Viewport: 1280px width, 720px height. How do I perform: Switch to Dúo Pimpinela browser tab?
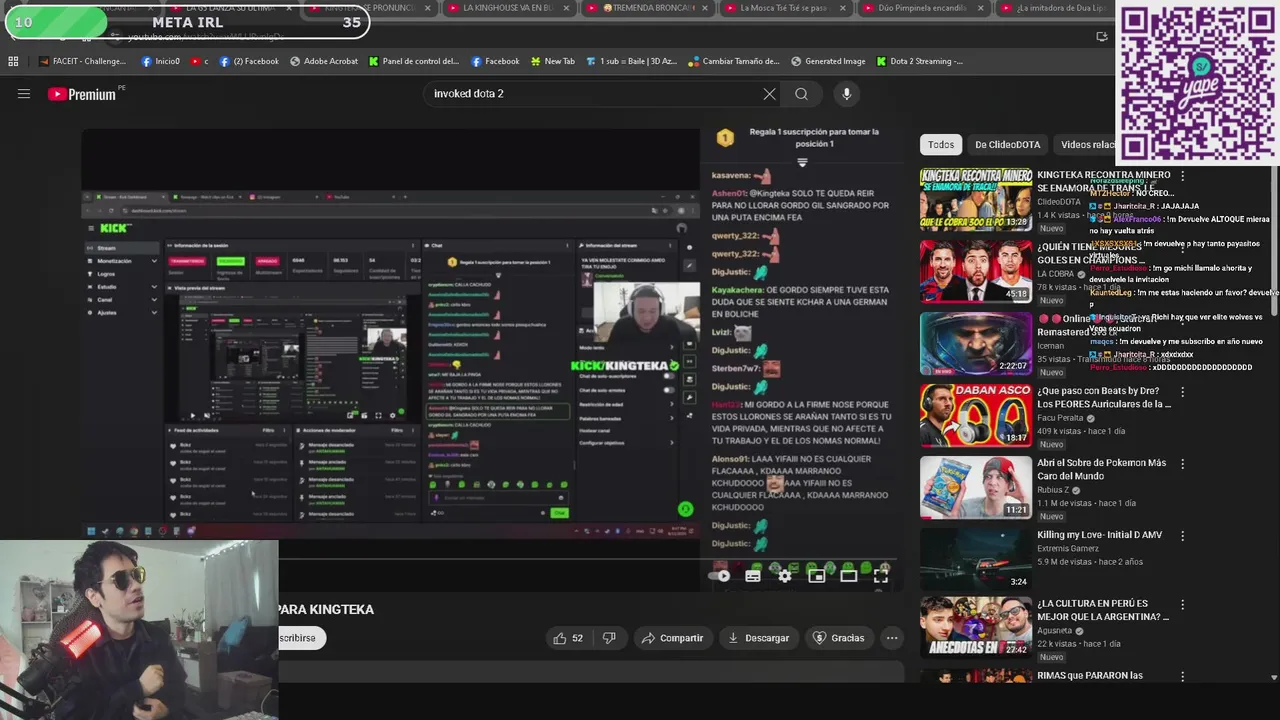coord(921,8)
